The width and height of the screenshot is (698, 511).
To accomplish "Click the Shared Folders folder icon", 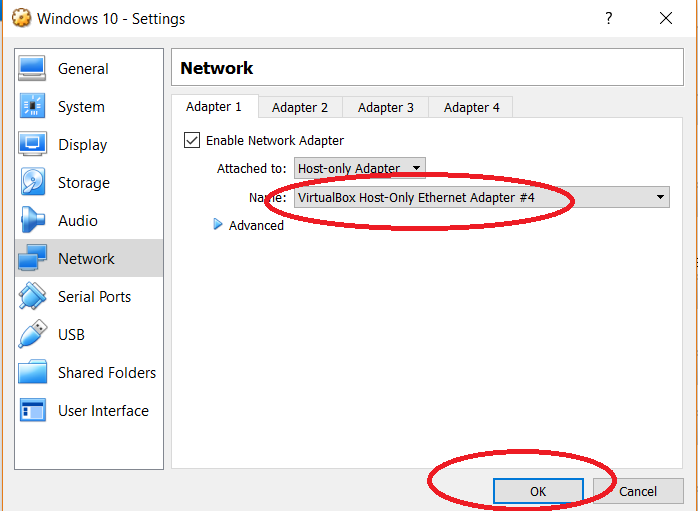I will click(x=32, y=372).
